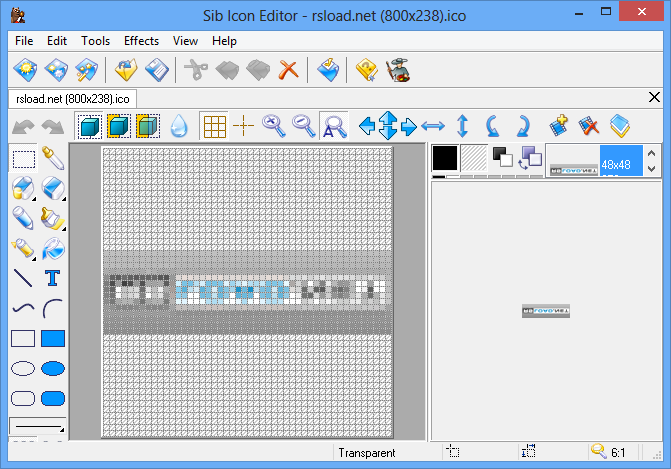The height and width of the screenshot is (469, 671).
Task: Select the filled blue rectangle tool
Action: click(53, 338)
